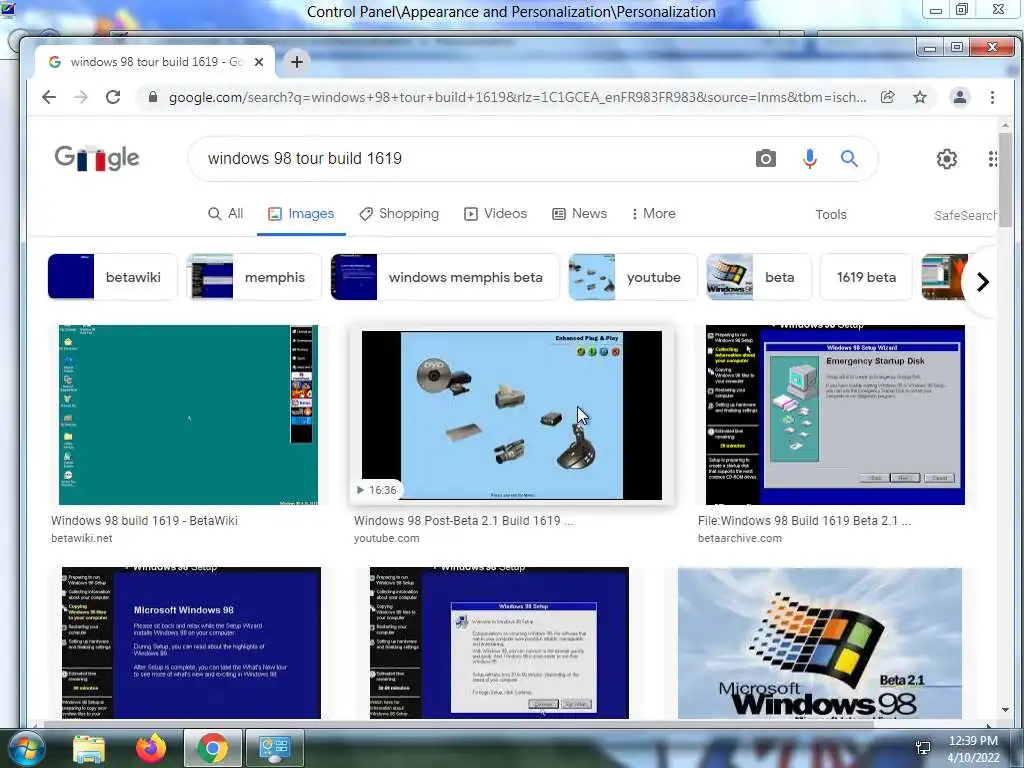
Task: Click the padlock site info icon
Action: 153,97
